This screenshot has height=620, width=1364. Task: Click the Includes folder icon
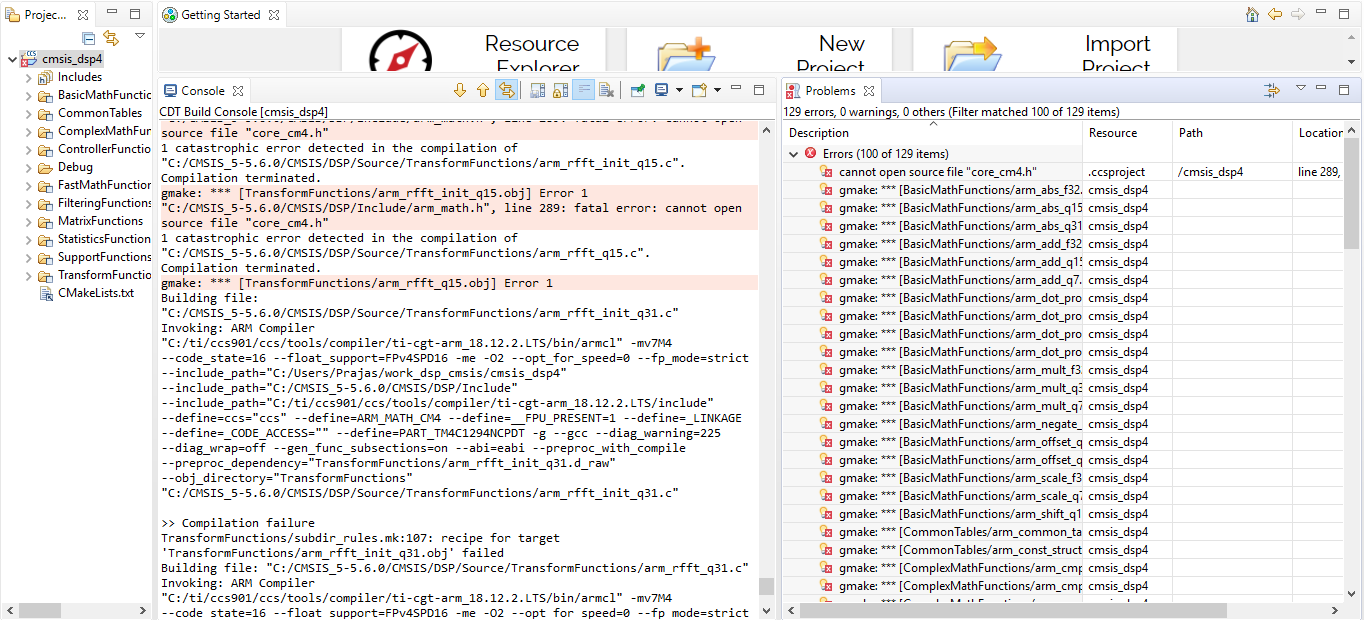(x=45, y=77)
